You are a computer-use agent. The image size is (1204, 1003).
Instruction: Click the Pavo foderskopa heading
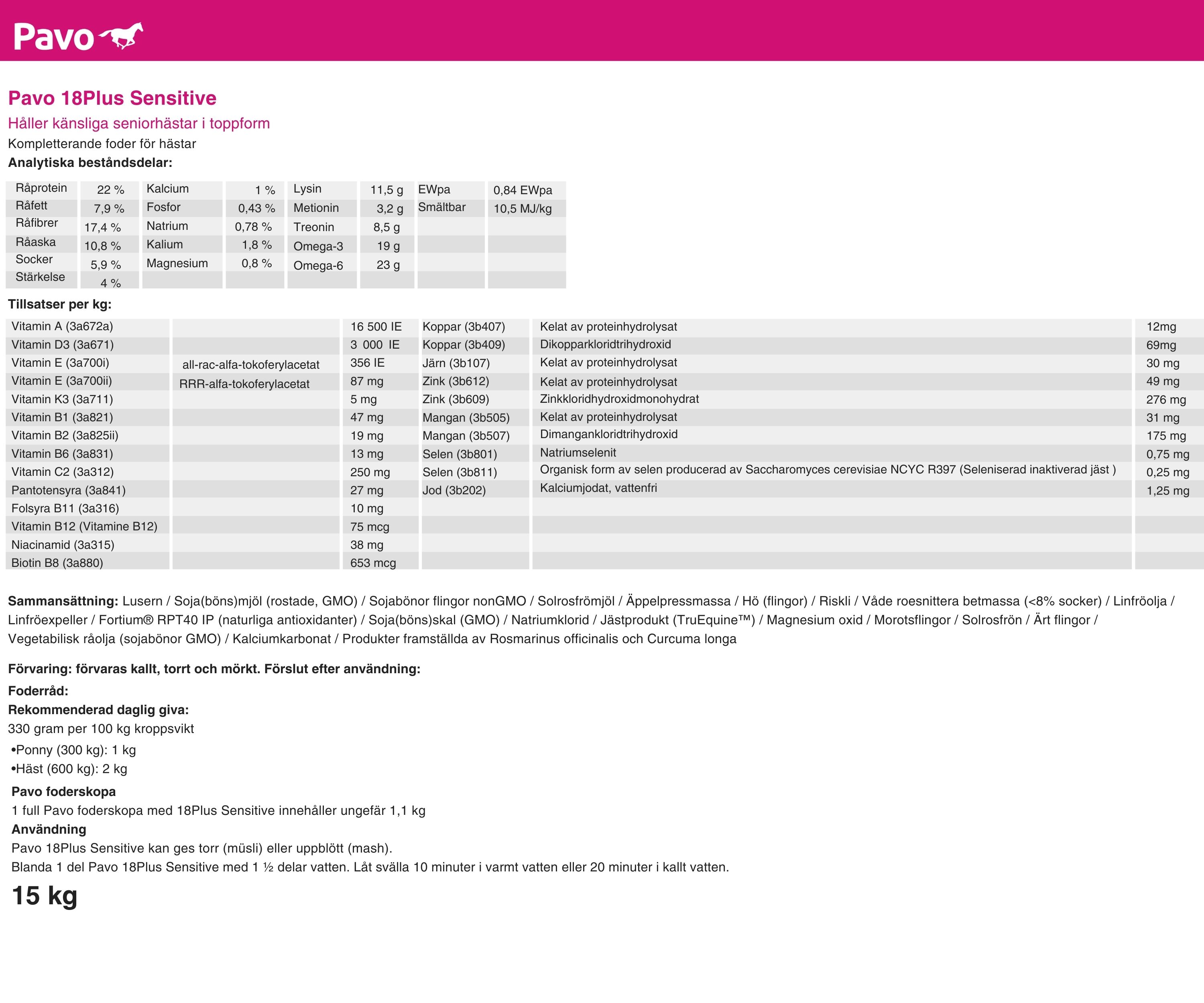click(64, 792)
